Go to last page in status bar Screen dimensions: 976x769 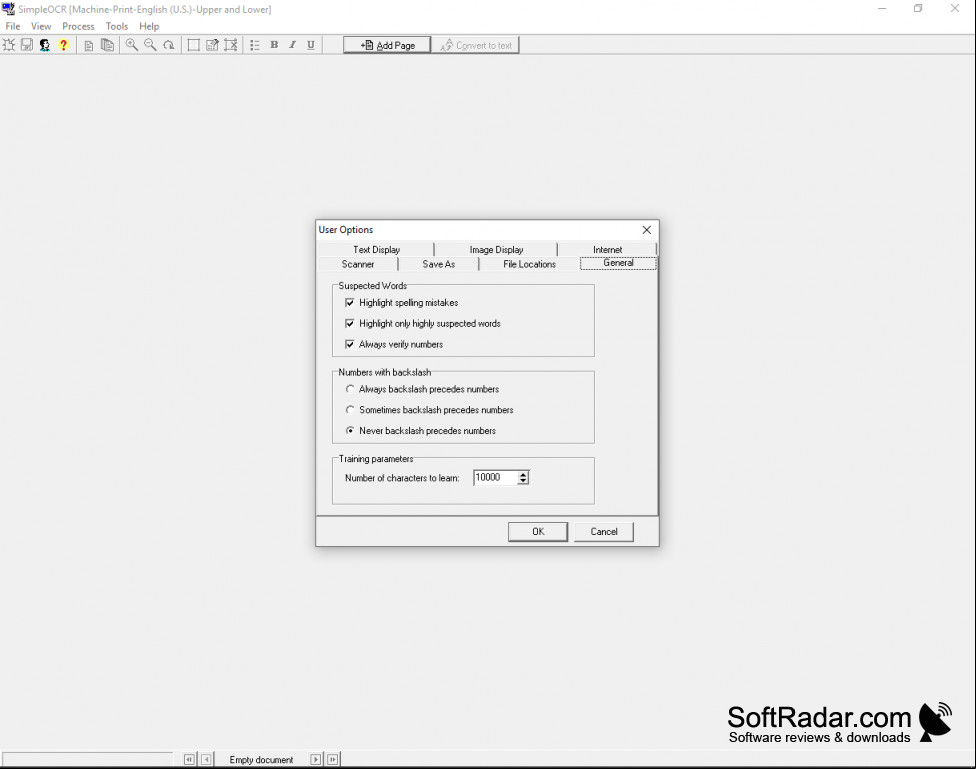tap(333, 759)
